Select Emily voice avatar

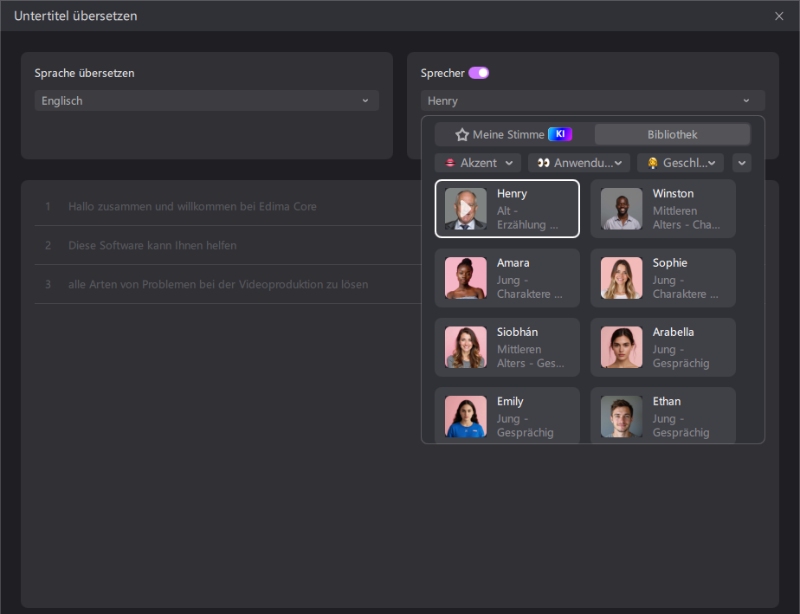465,416
